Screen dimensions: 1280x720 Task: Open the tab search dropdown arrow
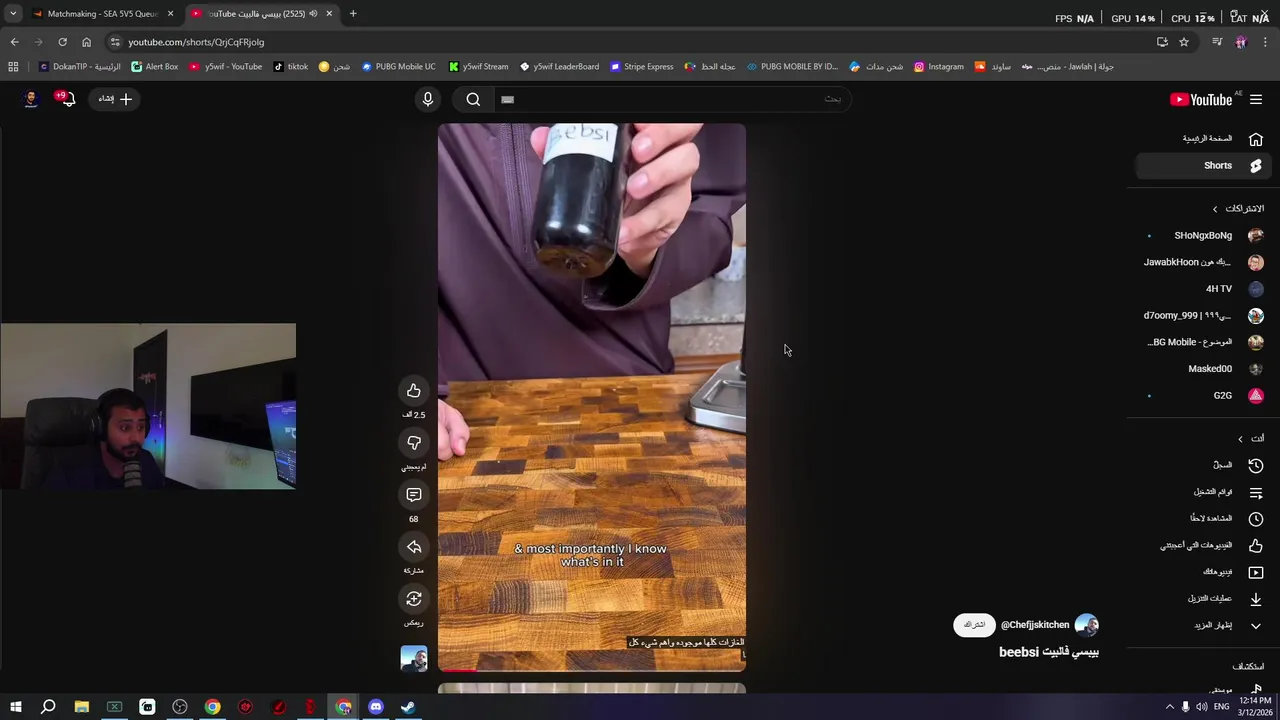[x=13, y=14]
